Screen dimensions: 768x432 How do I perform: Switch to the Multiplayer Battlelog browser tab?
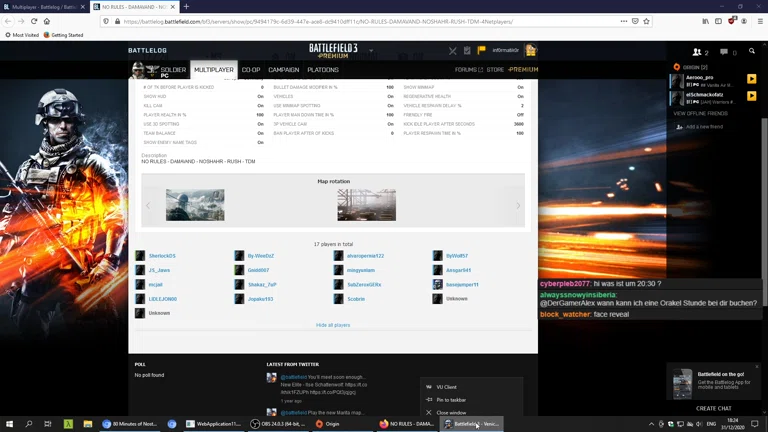pos(42,7)
